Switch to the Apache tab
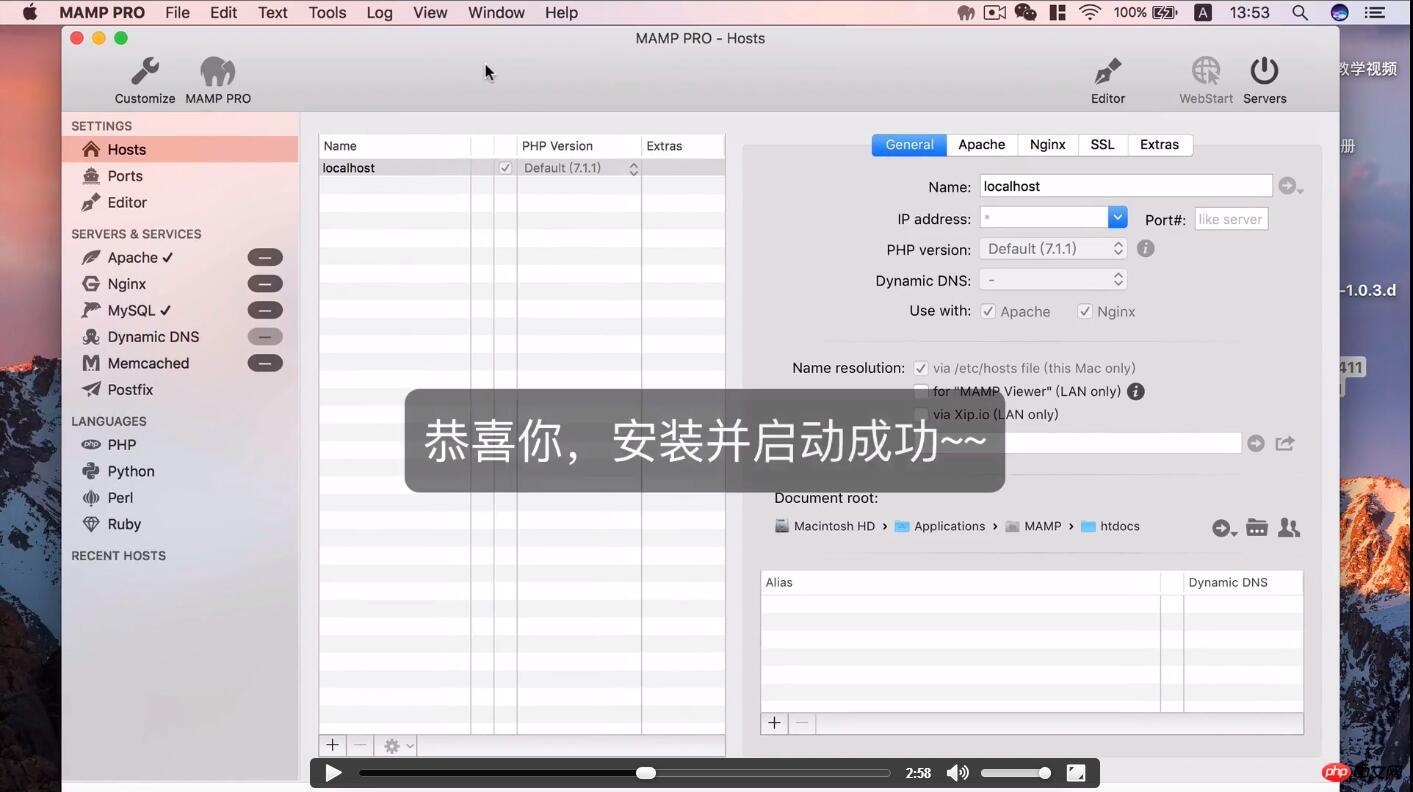Viewport: 1413px width, 792px height. pos(982,145)
